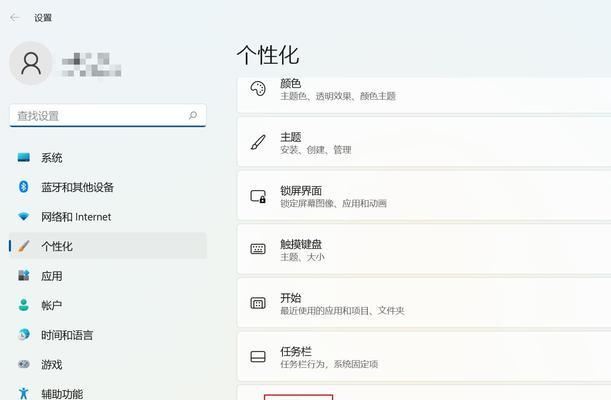Click 主题色、透明效果、颜色主题 description
This screenshot has height=400, width=611.
pos(338,96)
